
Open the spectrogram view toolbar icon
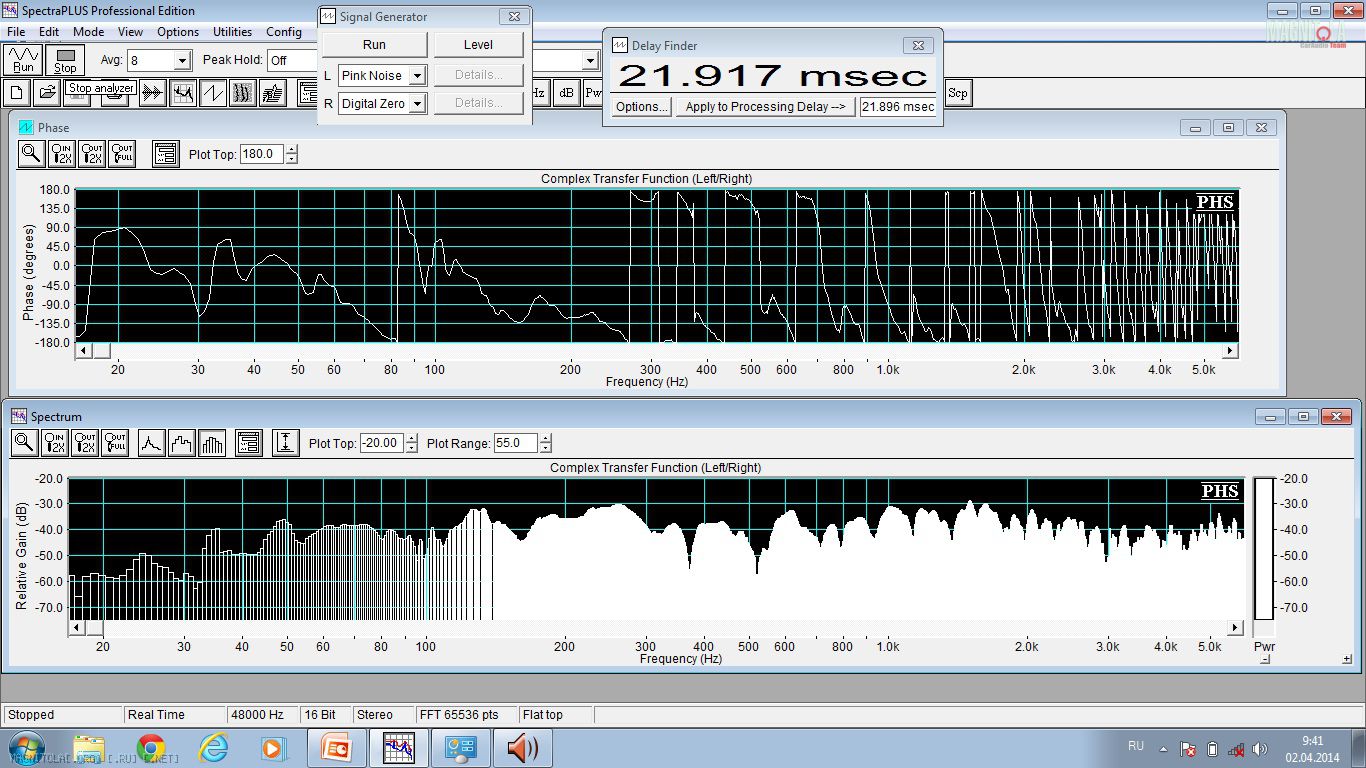coord(243,93)
